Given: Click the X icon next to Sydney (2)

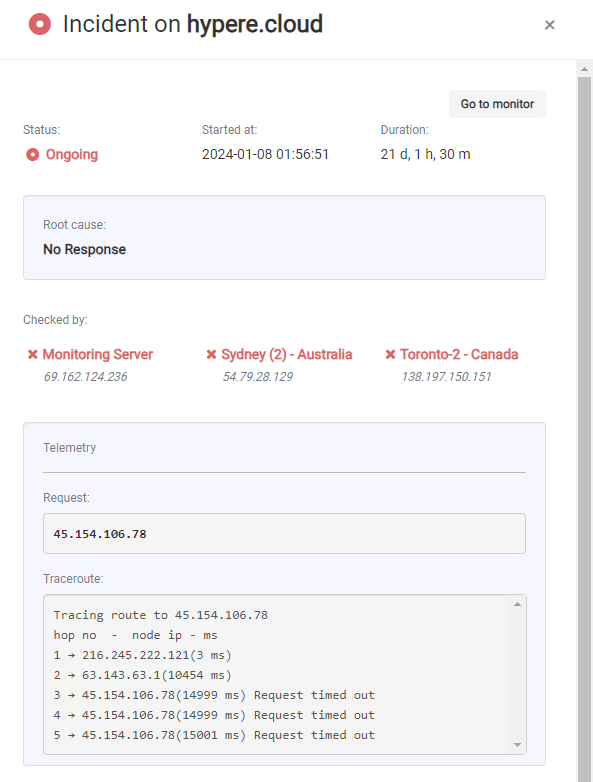Looking at the screenshot, I should click(211, 354).
